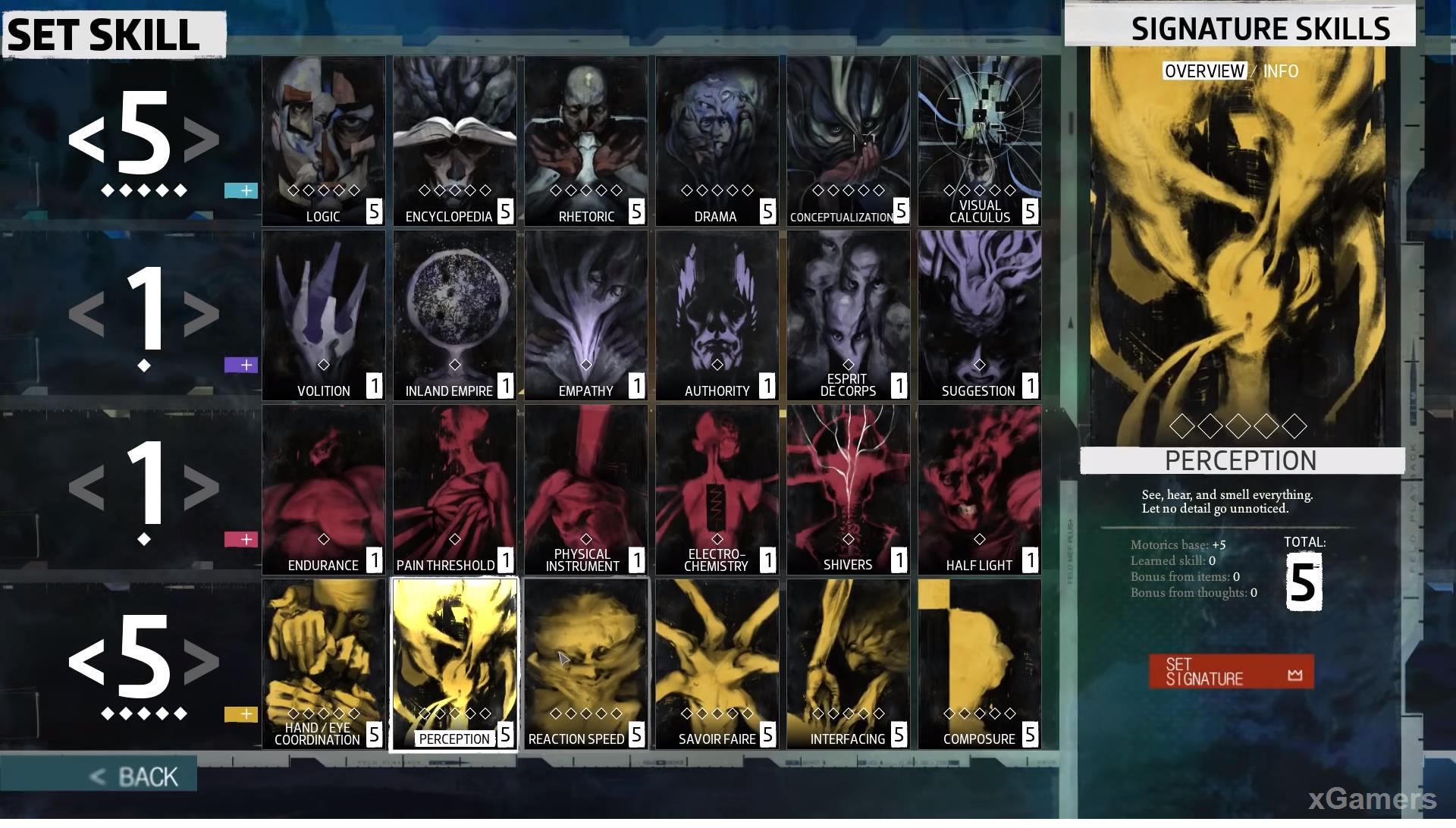Select the Half Light skill card
The image size is (1456, 828).
pyautogui.click(x=980, y=490)
